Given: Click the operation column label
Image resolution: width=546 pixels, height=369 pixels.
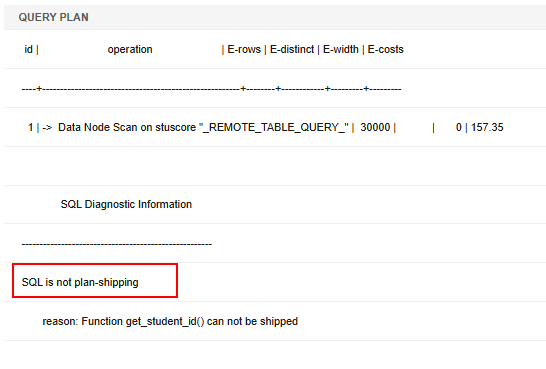Looking at the screenshot, I should click(x=130, y=49).
